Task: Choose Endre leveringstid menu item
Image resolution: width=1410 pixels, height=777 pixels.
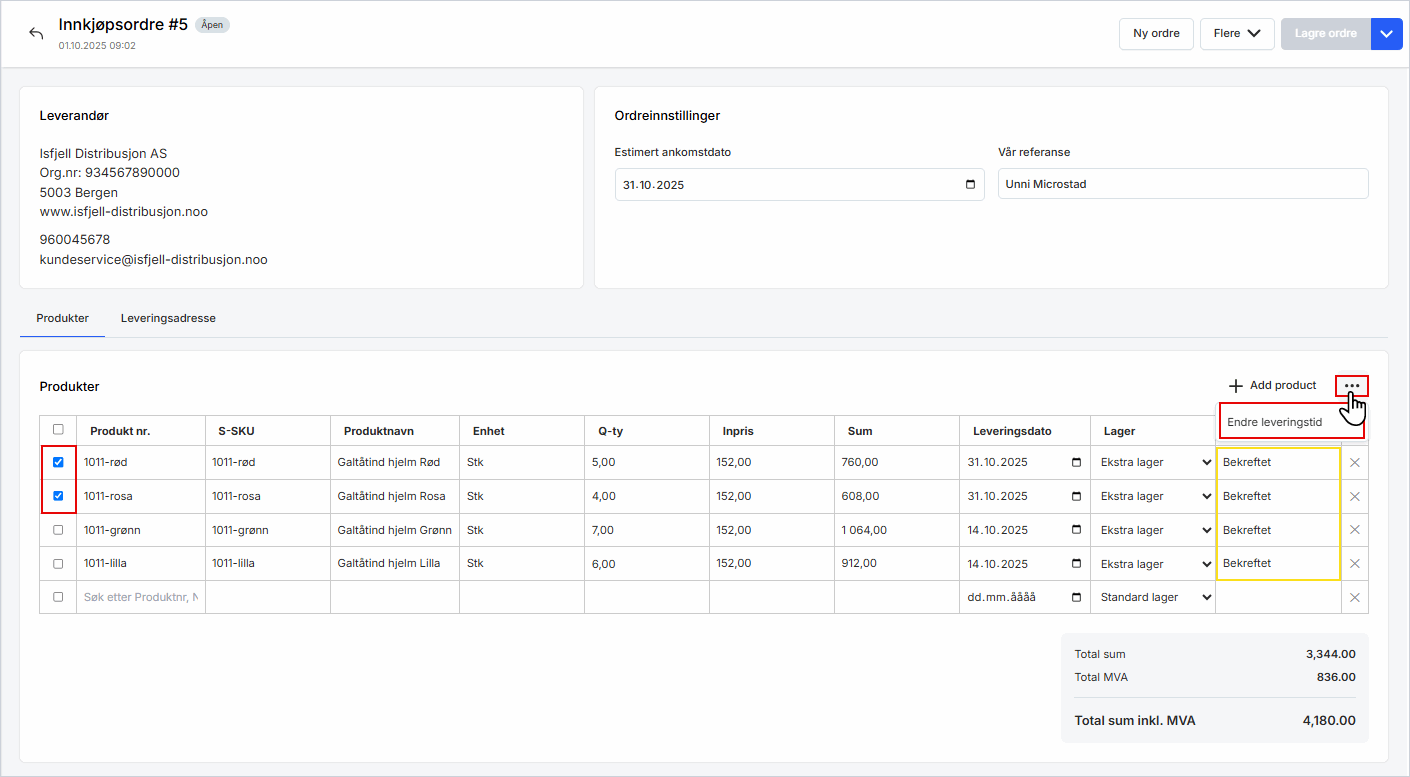Action: (1275, 422)
